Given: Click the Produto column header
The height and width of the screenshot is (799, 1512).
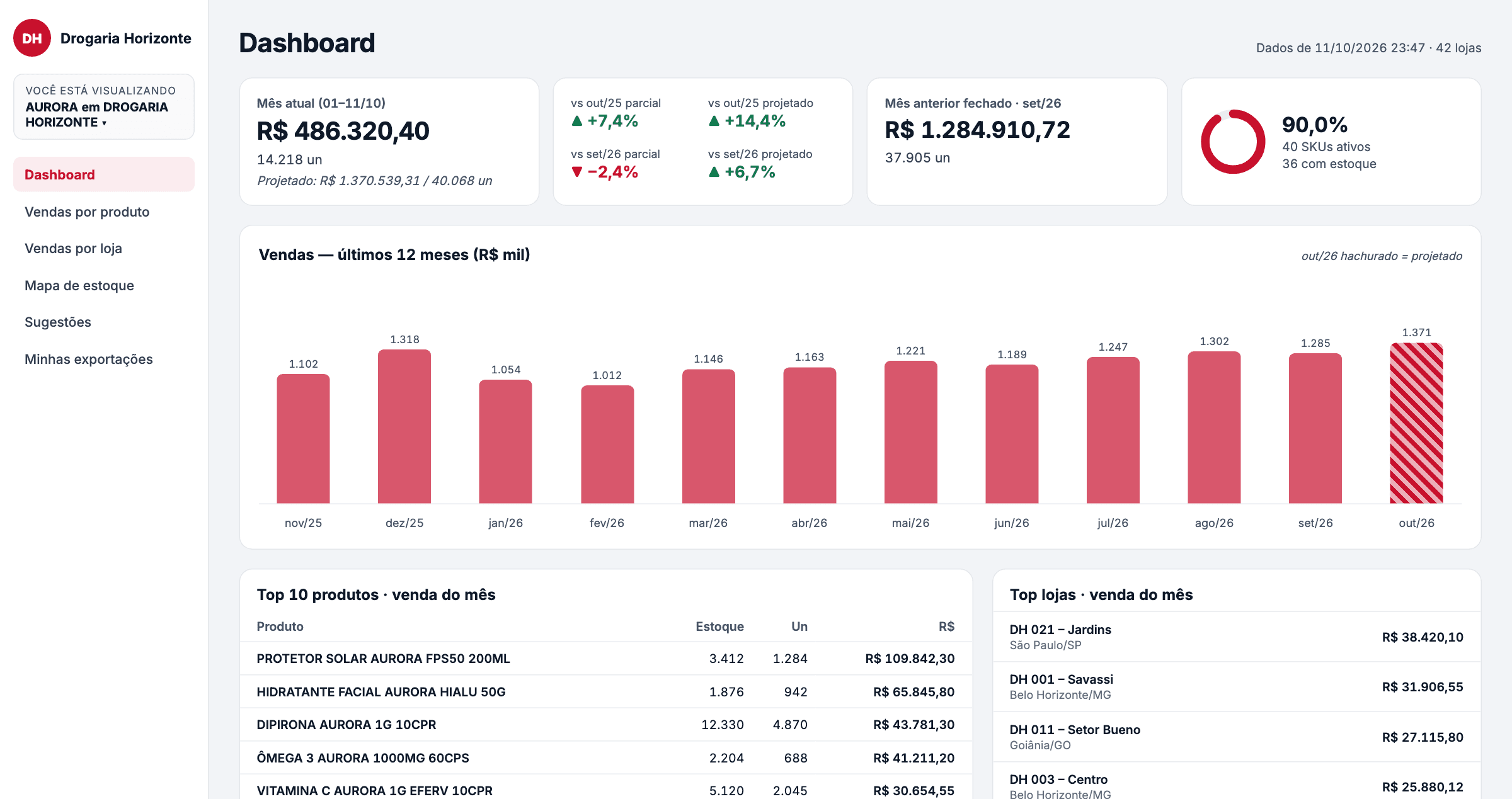Looking at the screenshot, I should (x=280, y=626).
